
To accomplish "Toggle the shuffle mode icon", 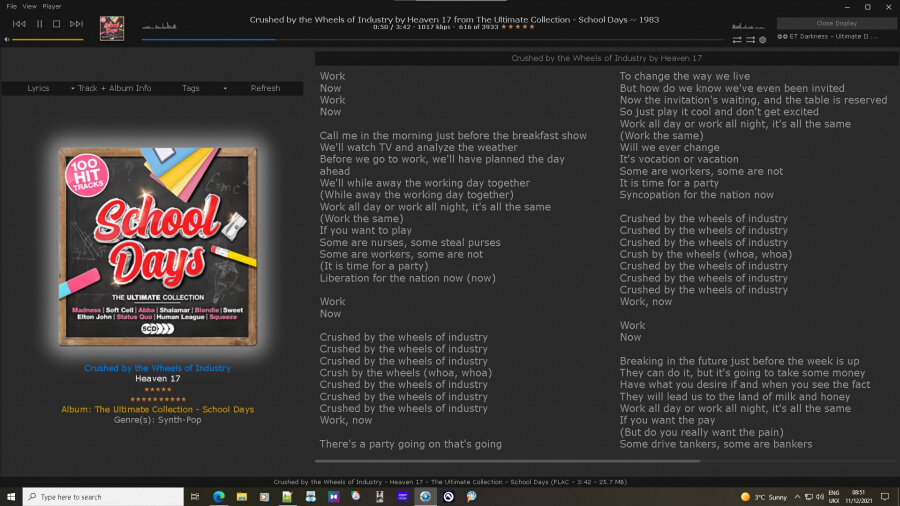I will click(750, 40).
